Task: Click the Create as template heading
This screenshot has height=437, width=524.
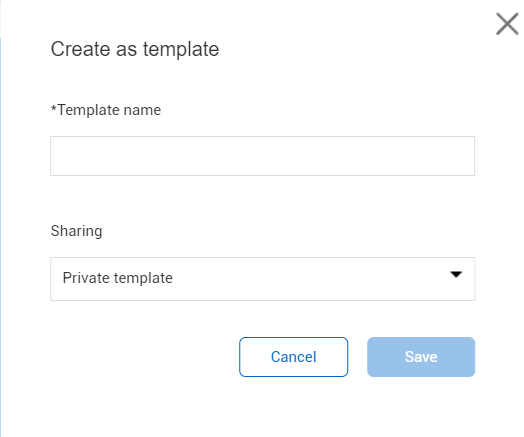Action: (135, 49)
